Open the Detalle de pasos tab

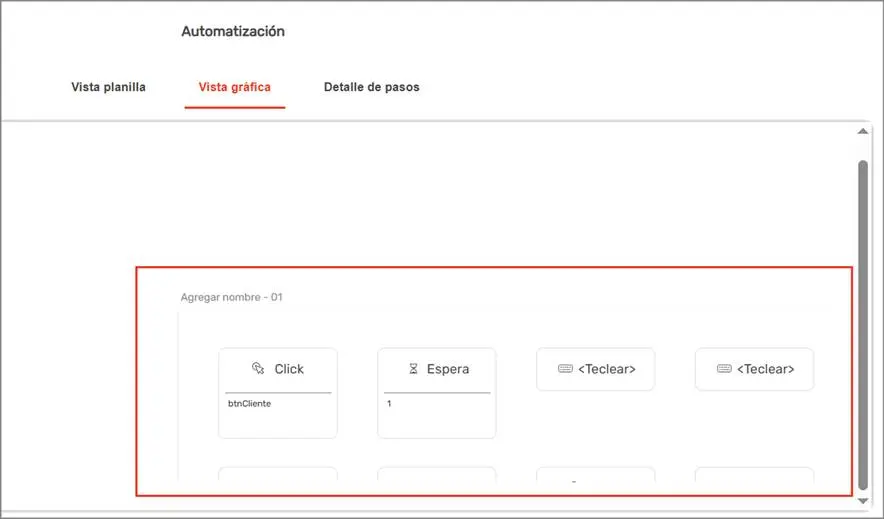372,87
